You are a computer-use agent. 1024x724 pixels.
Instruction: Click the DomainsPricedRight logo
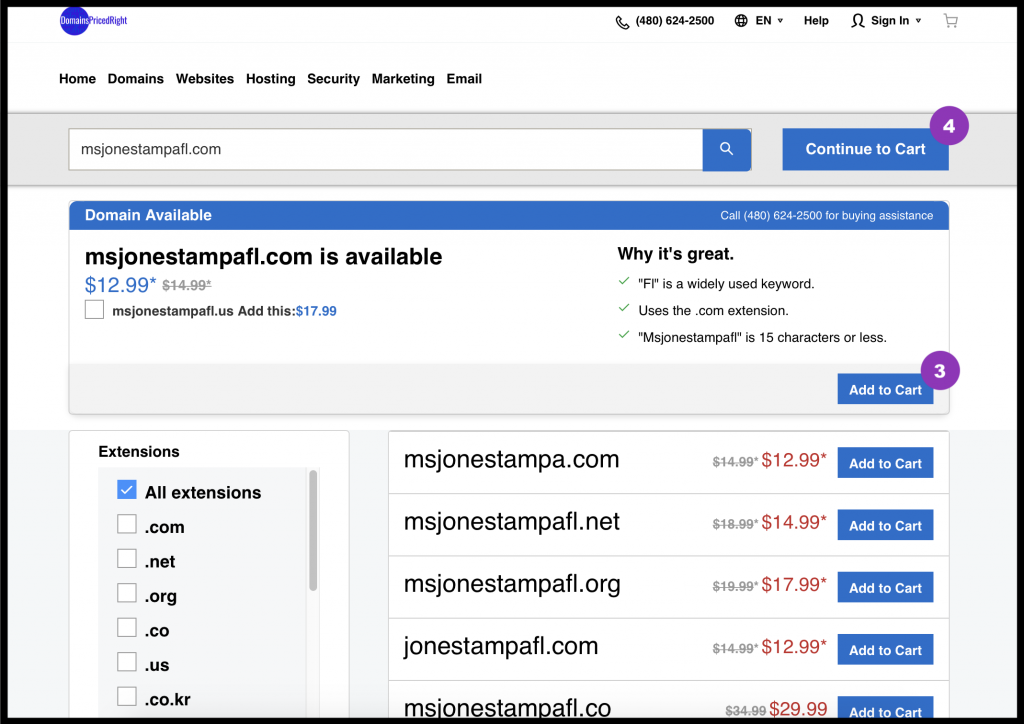click(x=93, y=21)
